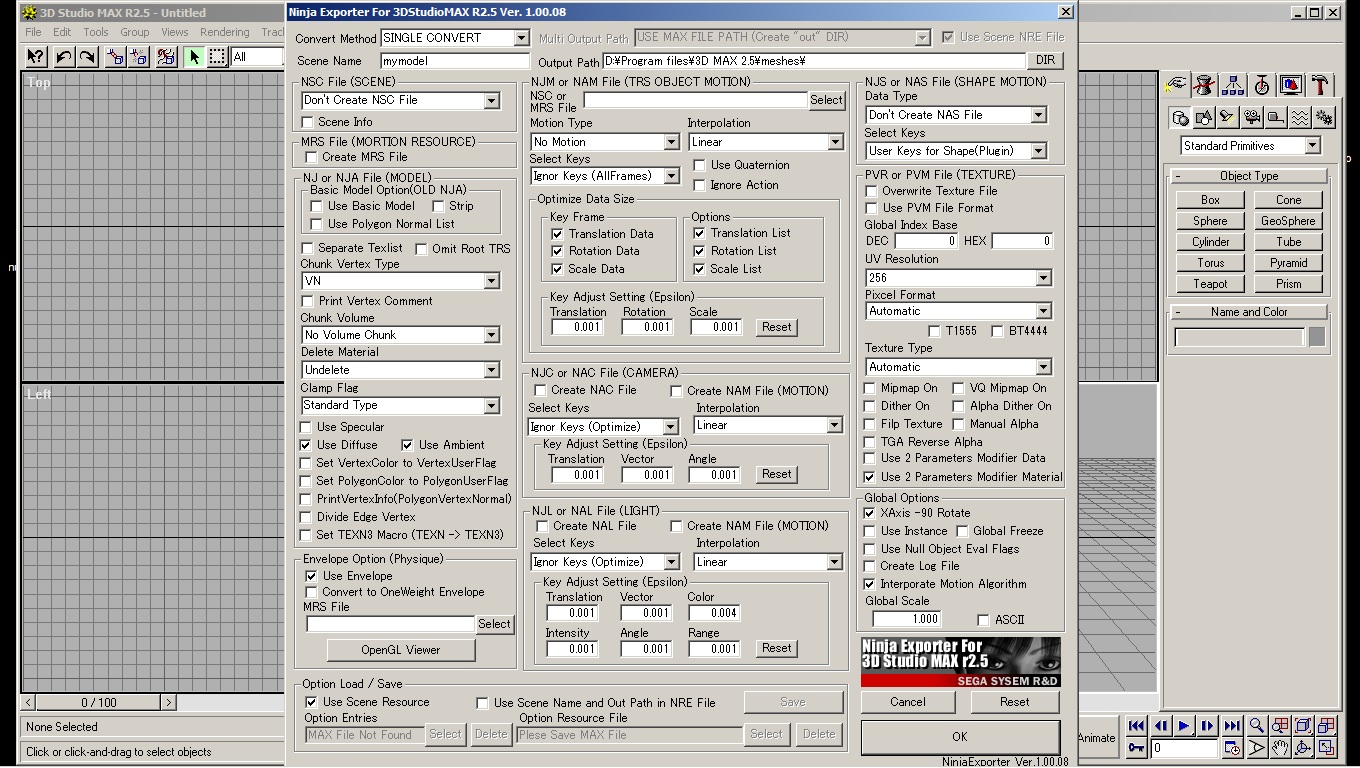Click Go to Start playback button
Screen dimensions: 1360x768
coord(1136,726)
